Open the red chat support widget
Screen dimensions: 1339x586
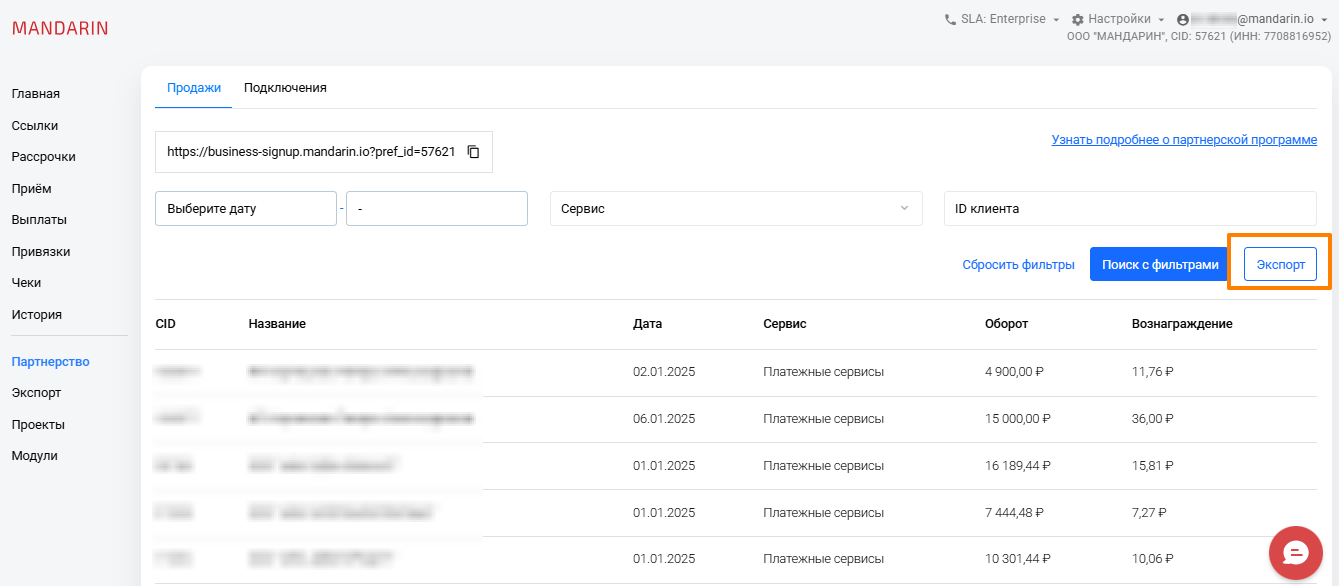click(x=1296, y=553)
